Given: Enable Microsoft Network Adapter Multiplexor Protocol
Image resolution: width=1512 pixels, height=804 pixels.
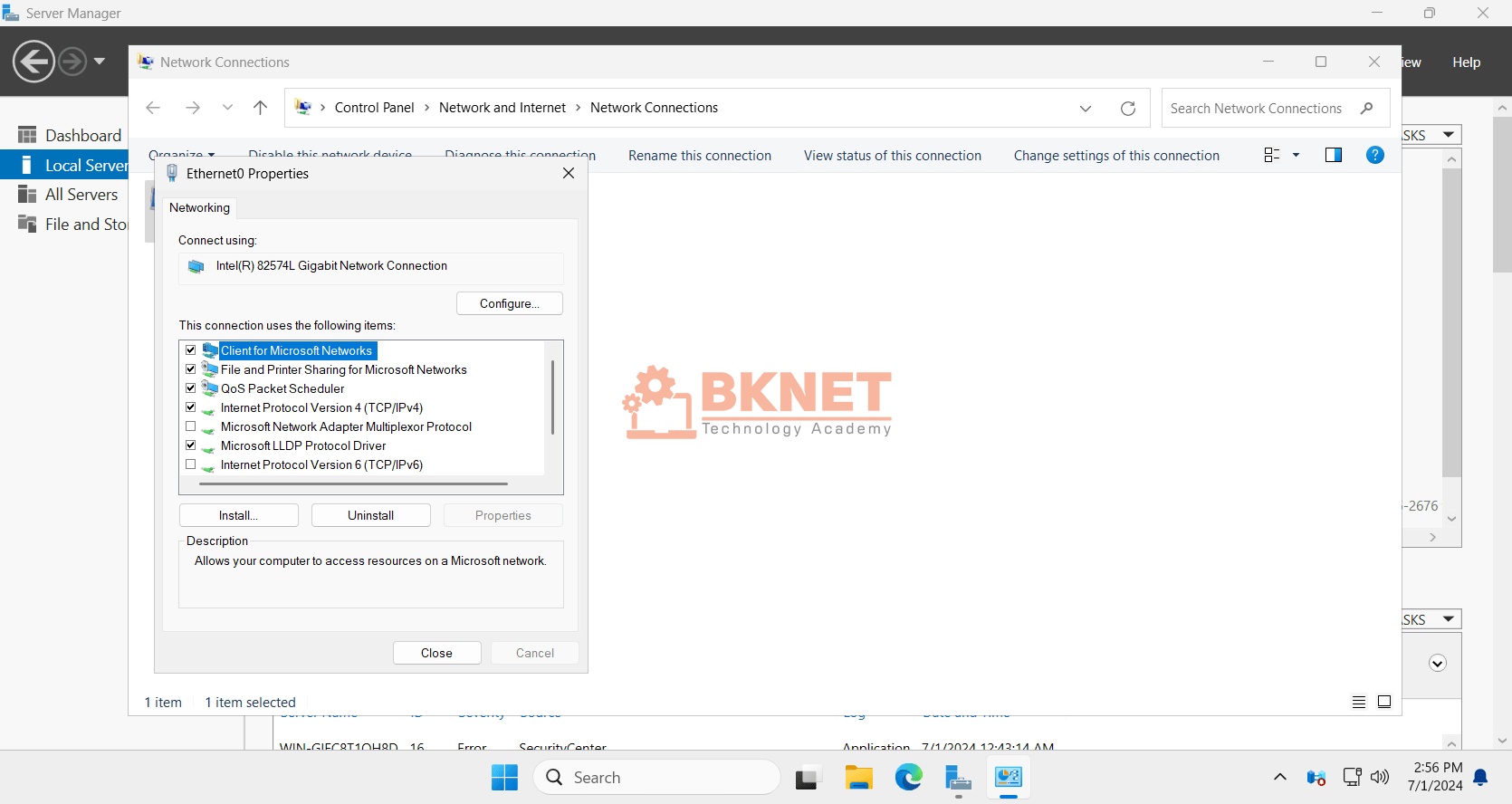Looking at the screenshot, I should (x=190, y=426).
